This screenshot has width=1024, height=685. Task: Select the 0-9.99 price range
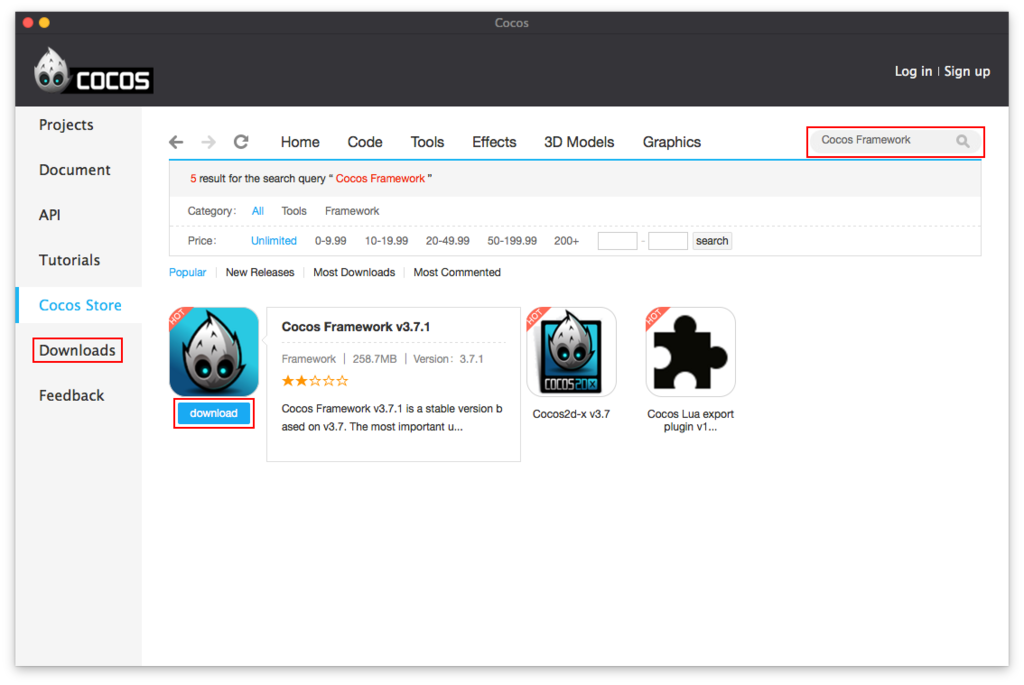click(330, 241)
